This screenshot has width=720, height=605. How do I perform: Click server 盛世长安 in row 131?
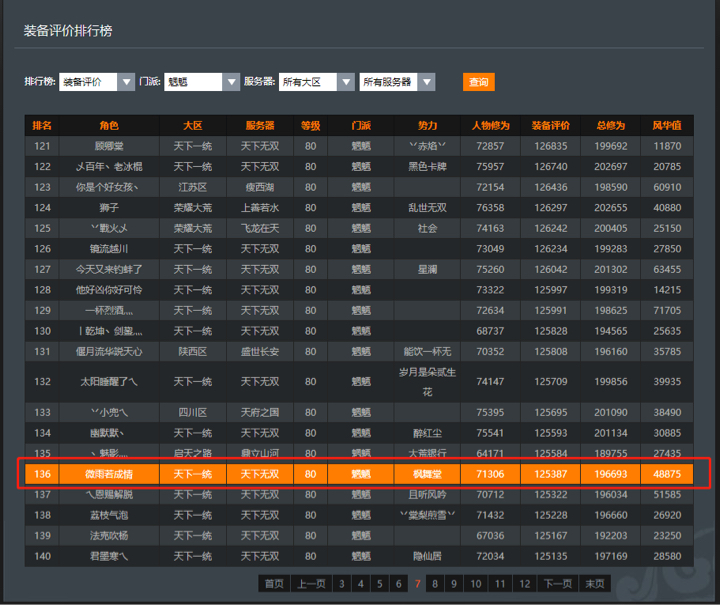pos(260,352)
